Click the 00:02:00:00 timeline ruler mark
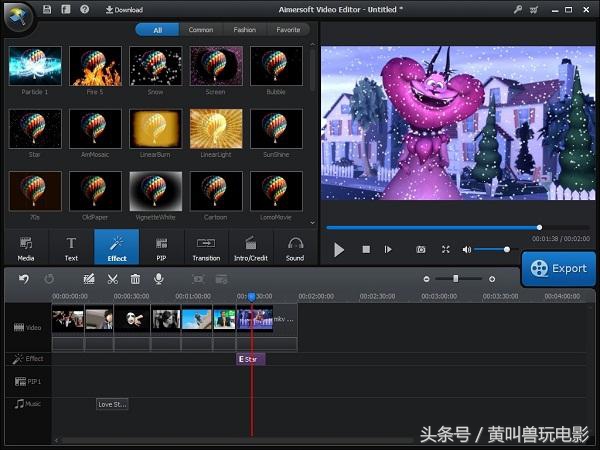600x450 pixels. point(316,296)
